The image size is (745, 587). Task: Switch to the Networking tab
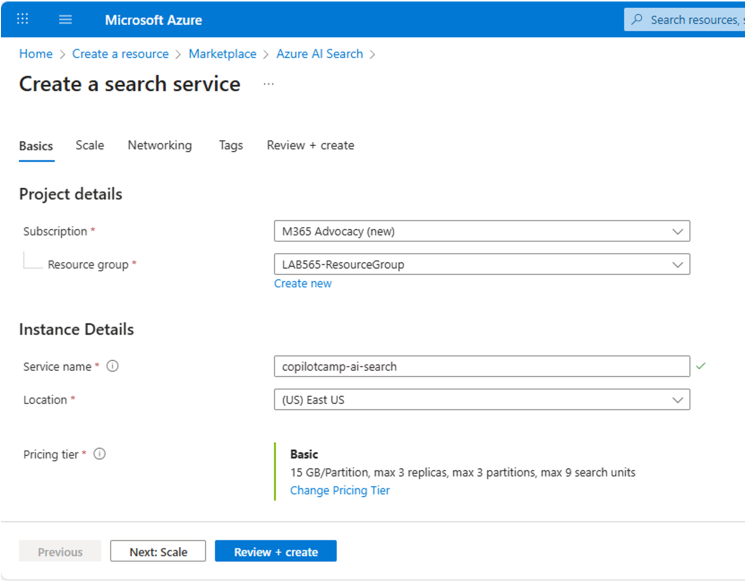[x=160, y=145]
